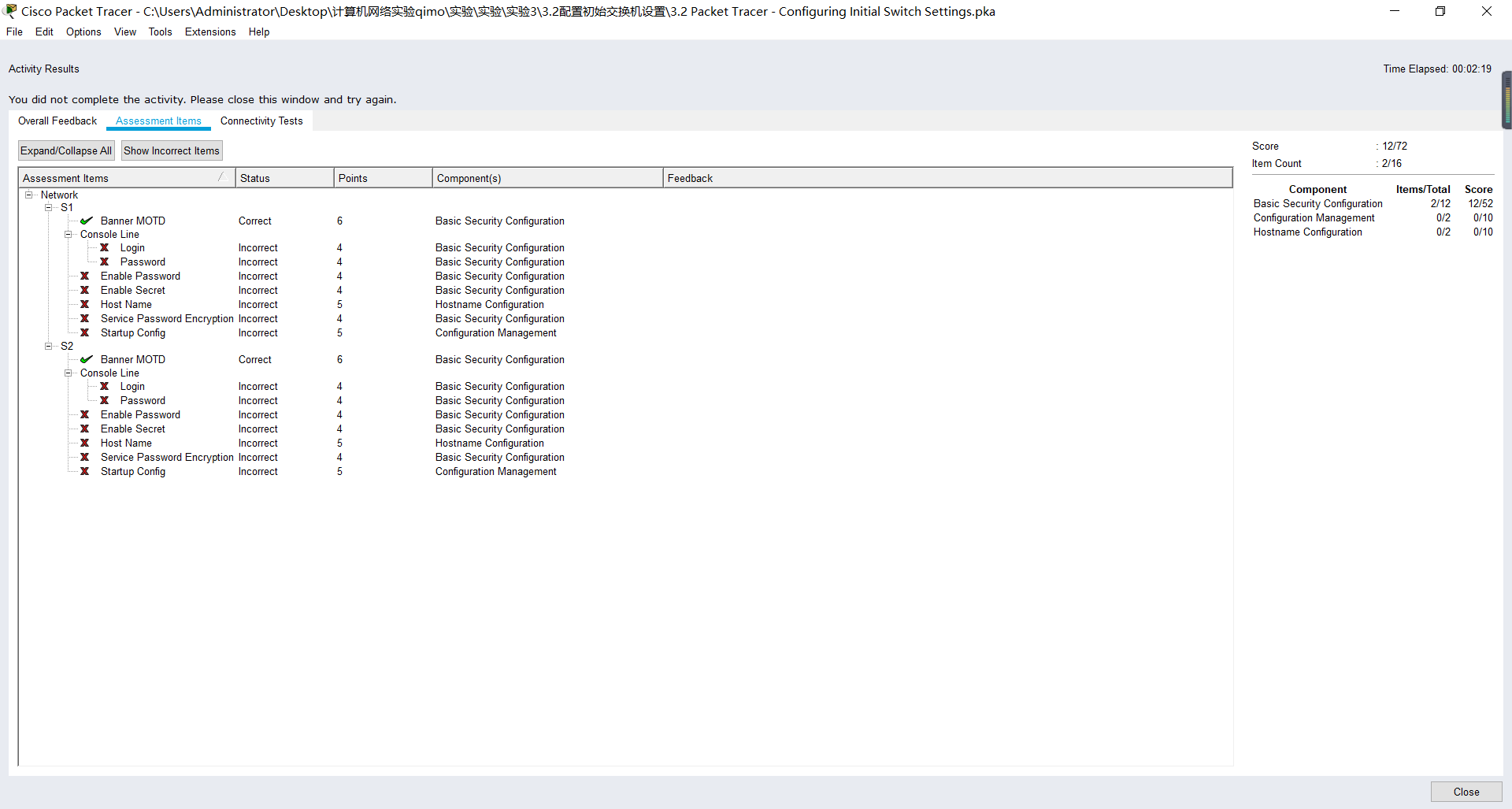Open the File menu
Image resolution: width=1512 pixels, height=809 pixels.
(x=14, y=32)
